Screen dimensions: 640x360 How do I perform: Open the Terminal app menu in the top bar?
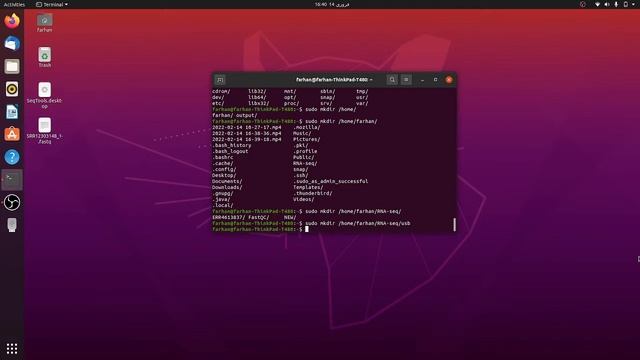coord(52,4)
